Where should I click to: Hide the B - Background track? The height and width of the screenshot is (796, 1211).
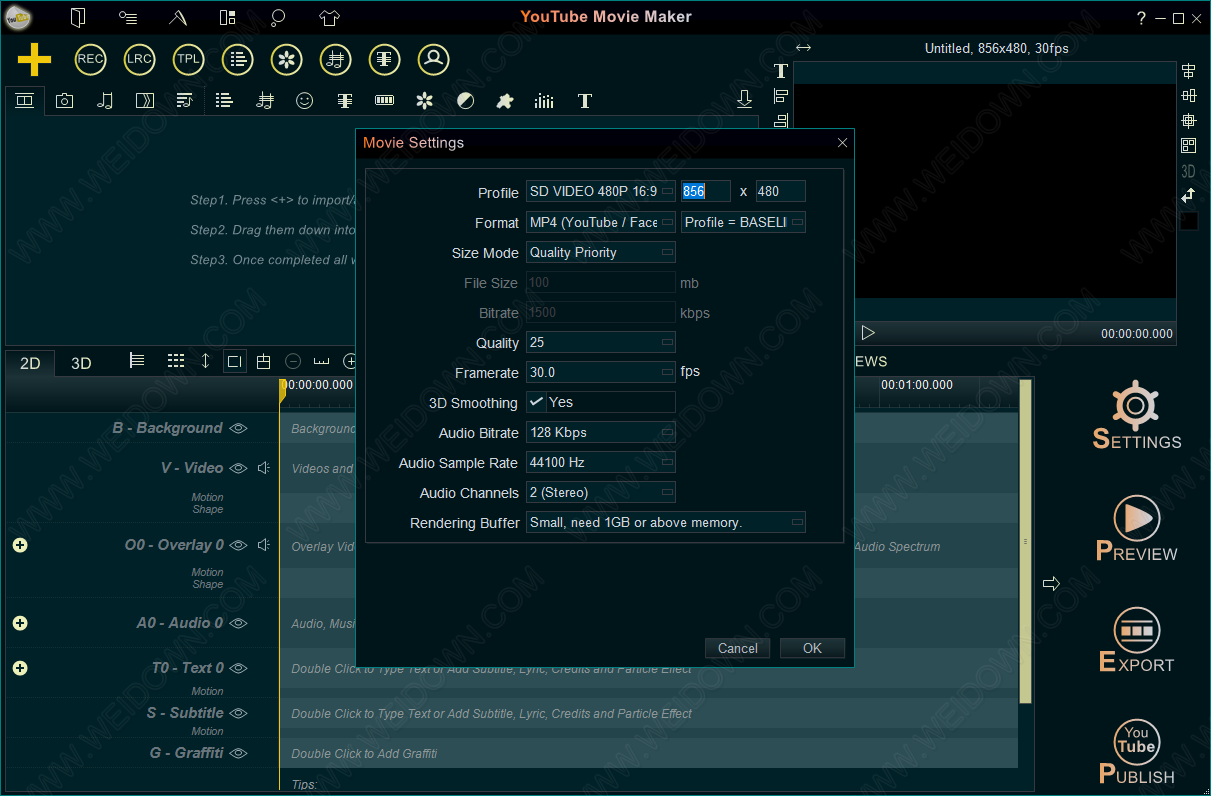[x=238, y=428]
